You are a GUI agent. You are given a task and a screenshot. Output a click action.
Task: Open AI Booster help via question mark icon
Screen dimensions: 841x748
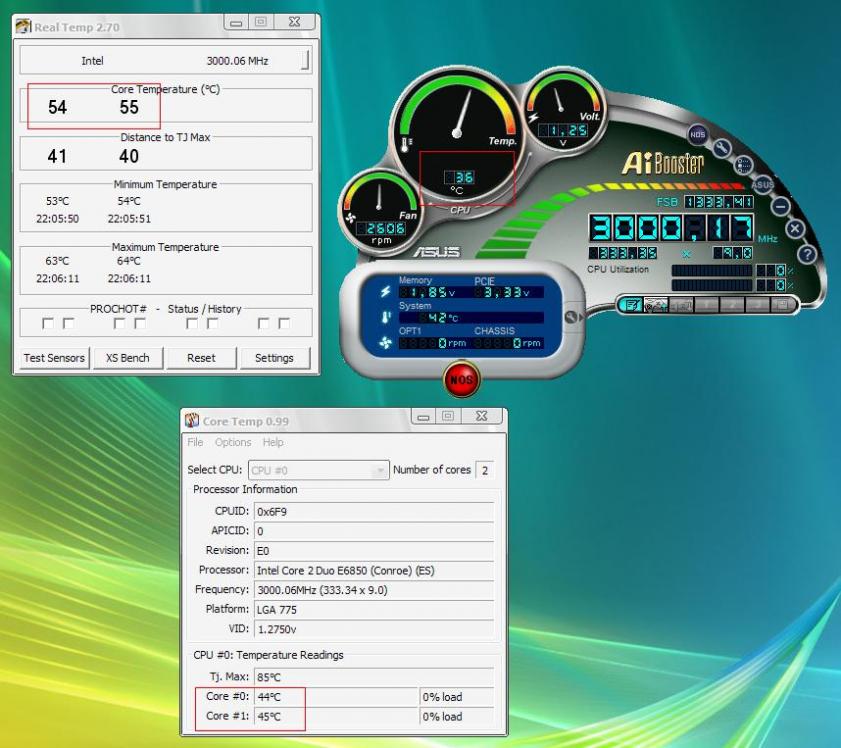click(x=807, y=254)
